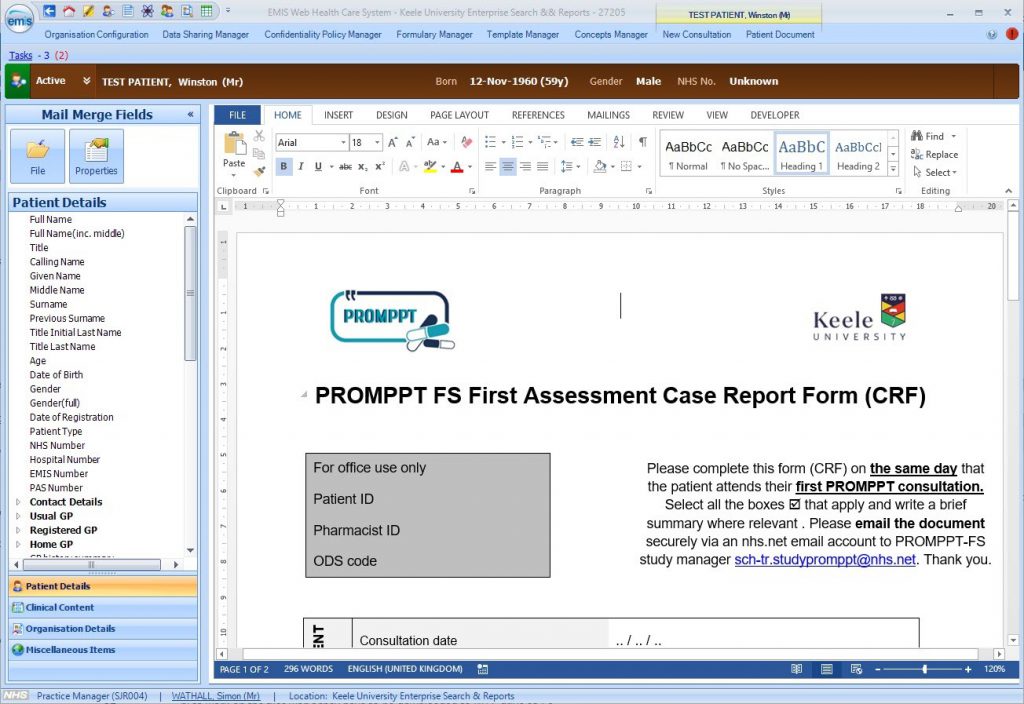Click the Replace icon in Editing group
The height and width of the screenshot is (704, 1024).
click(x=916, y=154)
